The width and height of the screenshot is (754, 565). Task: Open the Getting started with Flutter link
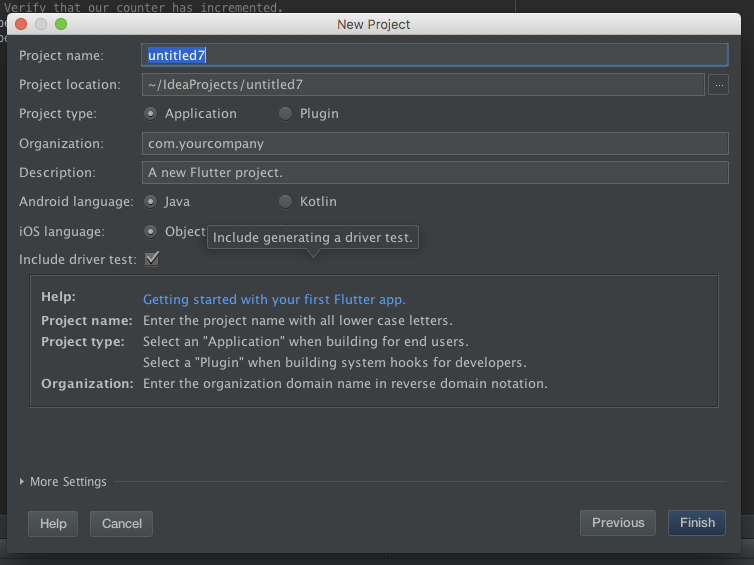274,299
